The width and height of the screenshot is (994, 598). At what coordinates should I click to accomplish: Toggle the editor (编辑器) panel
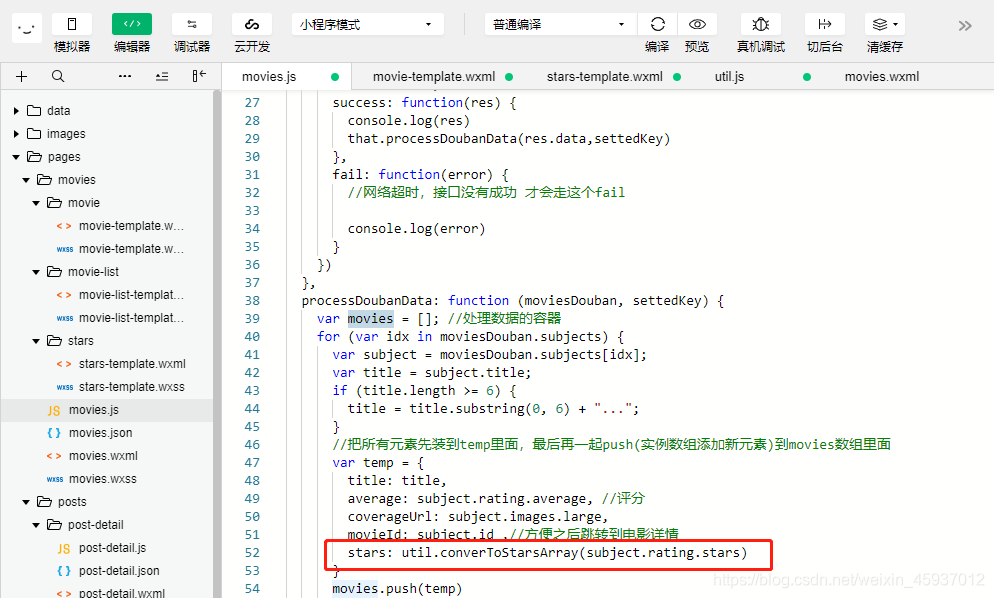[x=132, y=24]
